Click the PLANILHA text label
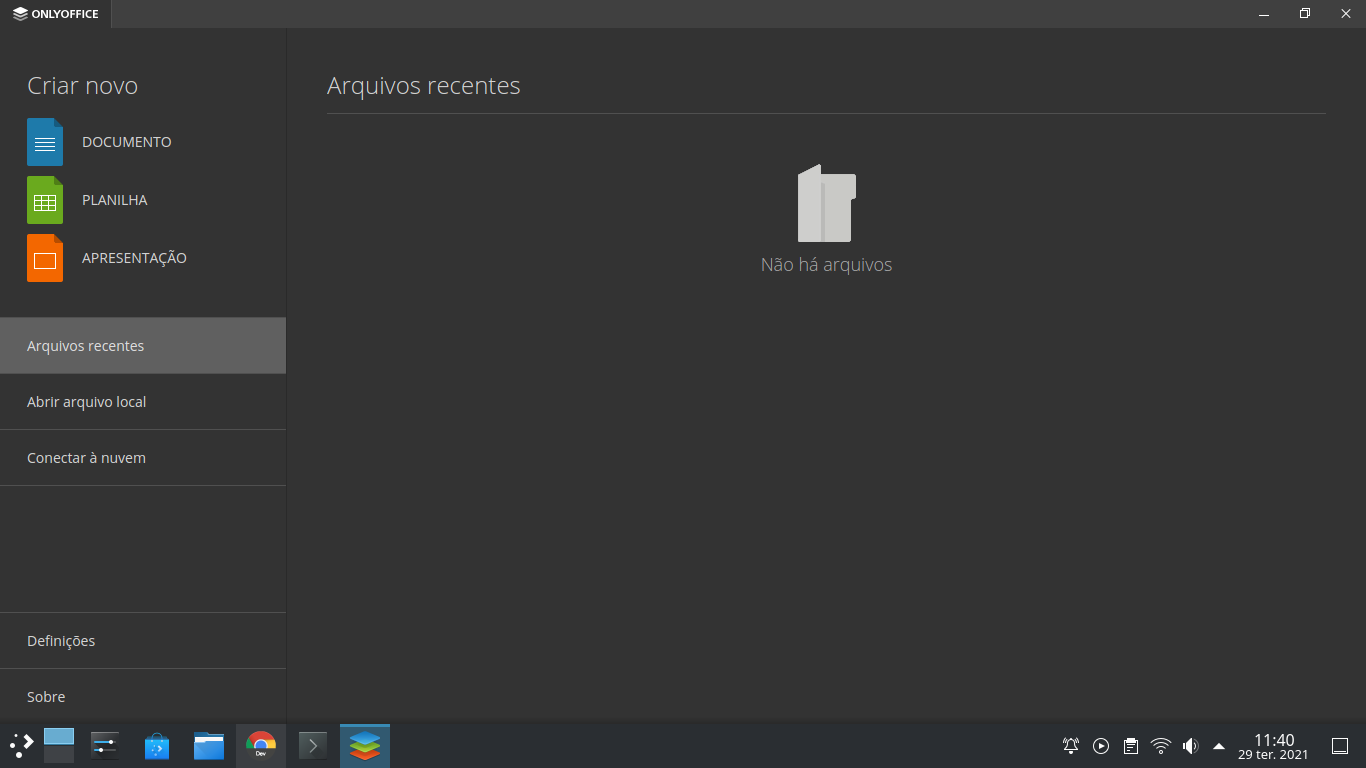Screen dimensions: 1366x768 click(x=115, y=200)
